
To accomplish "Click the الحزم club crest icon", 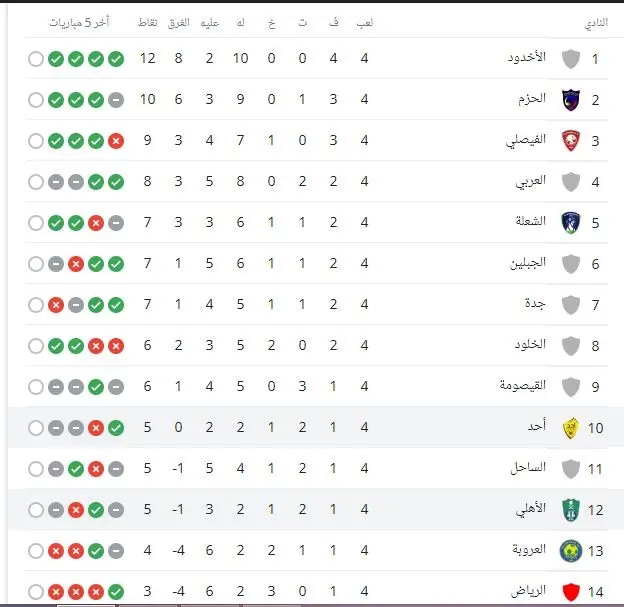I will click(x=571, y=100).
